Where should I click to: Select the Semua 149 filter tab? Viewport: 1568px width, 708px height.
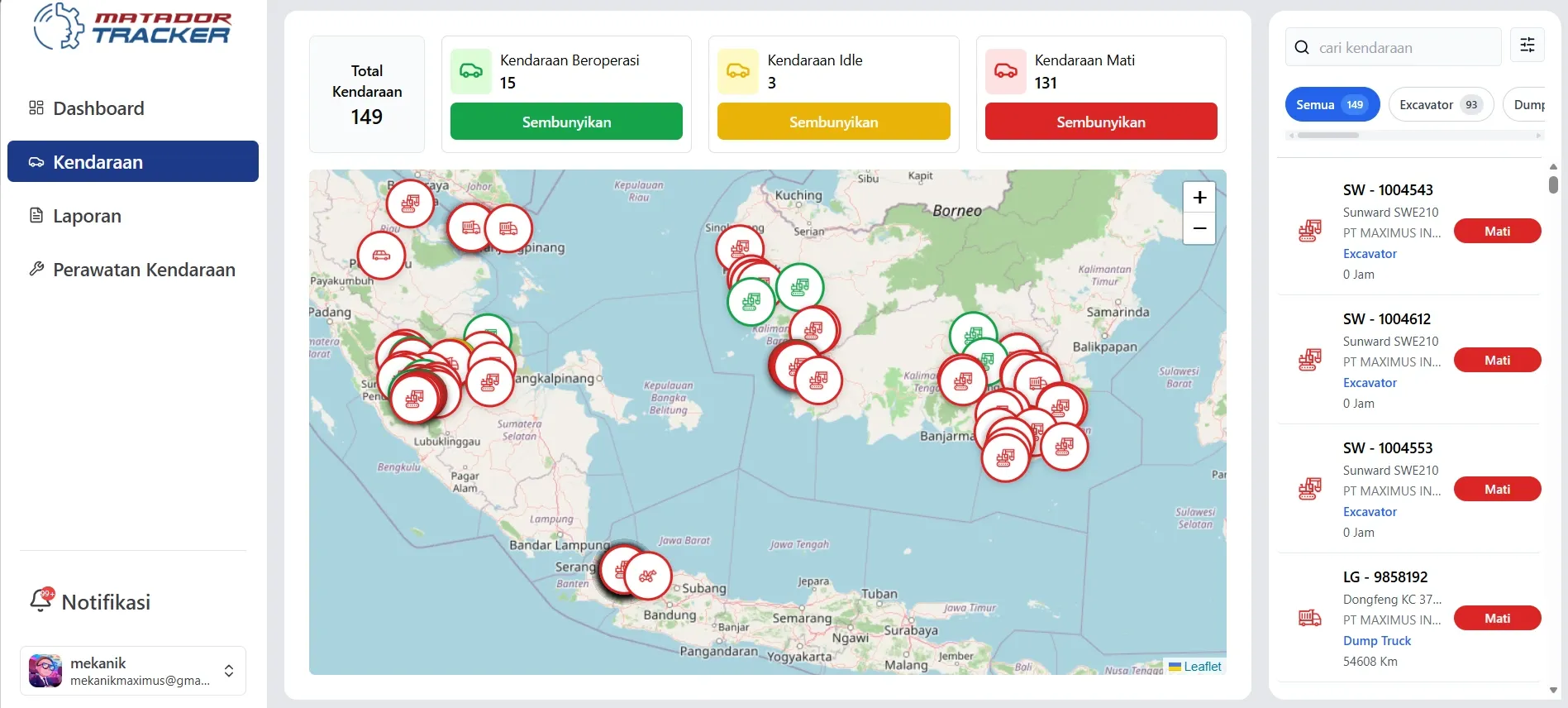pos(1332,104)
